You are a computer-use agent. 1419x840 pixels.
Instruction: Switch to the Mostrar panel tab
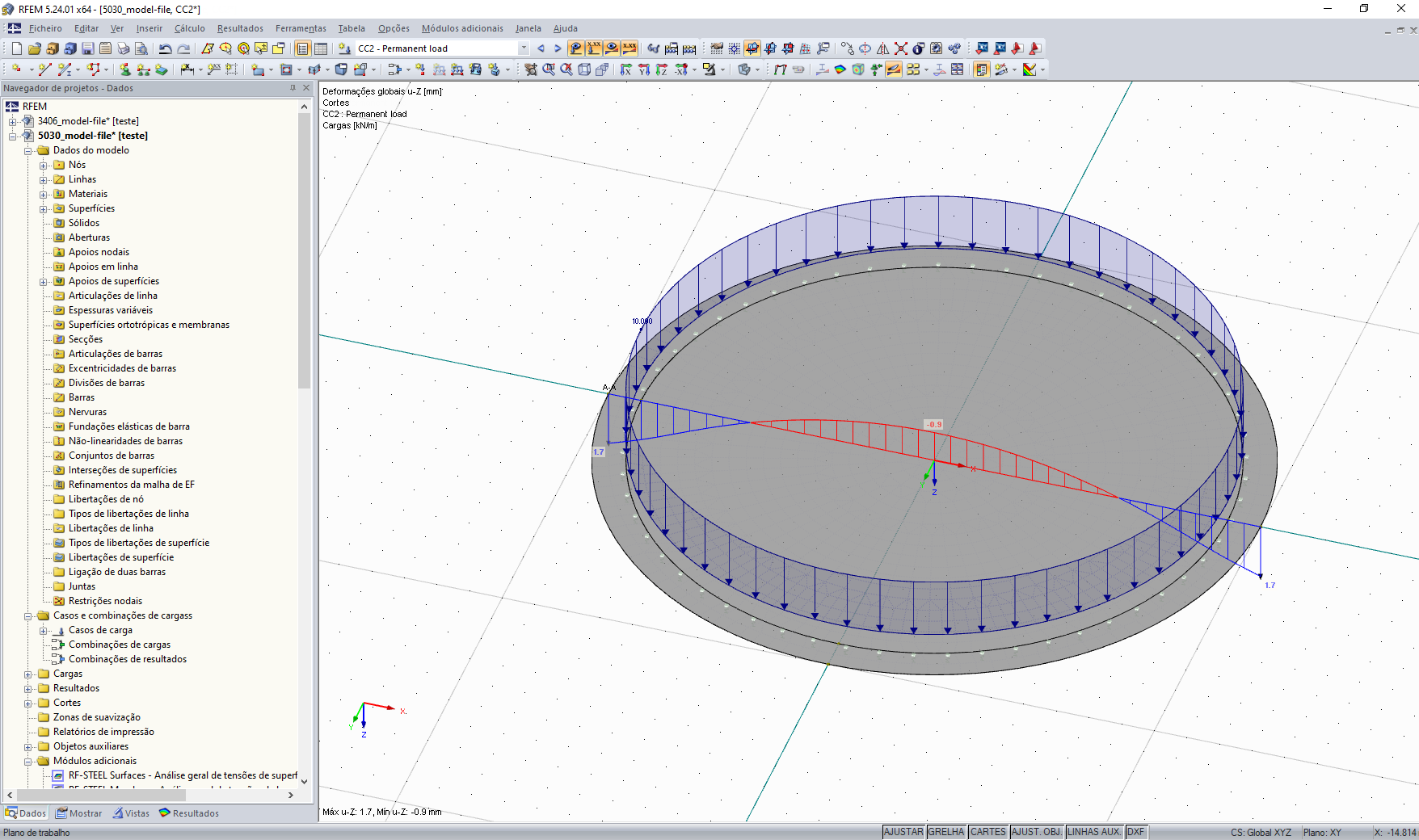pos(78,813)
